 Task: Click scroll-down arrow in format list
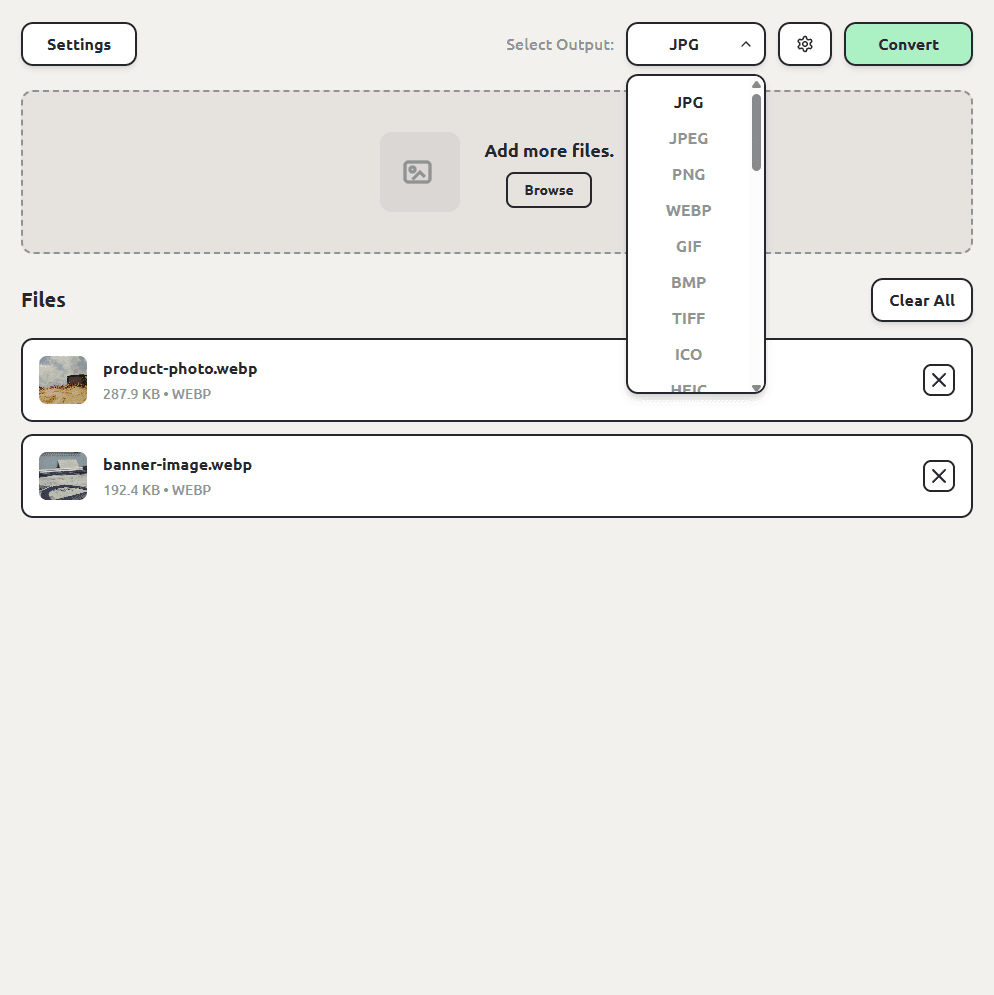pos(756,388)
